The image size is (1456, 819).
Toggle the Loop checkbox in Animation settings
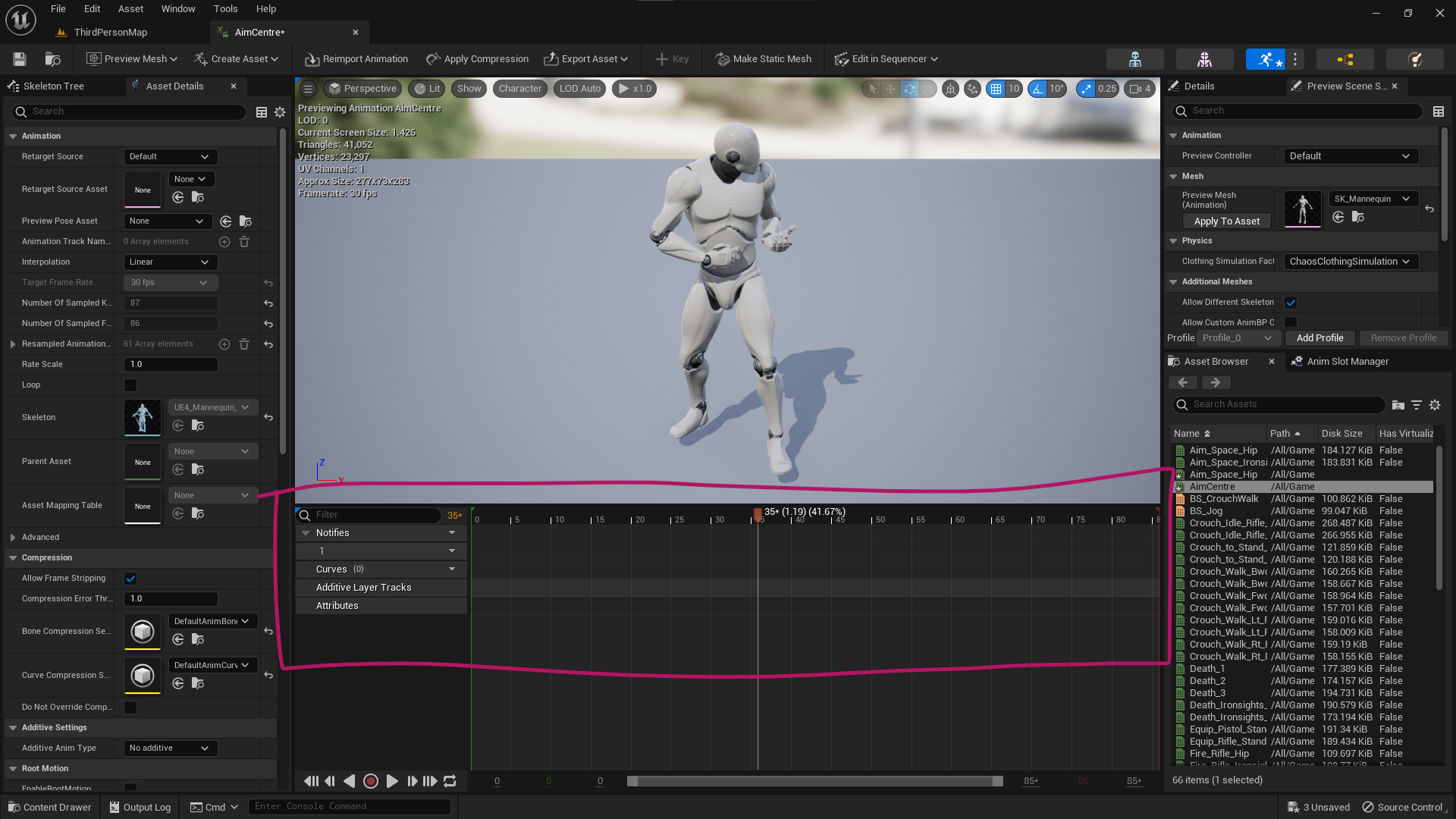click(130, 384)
